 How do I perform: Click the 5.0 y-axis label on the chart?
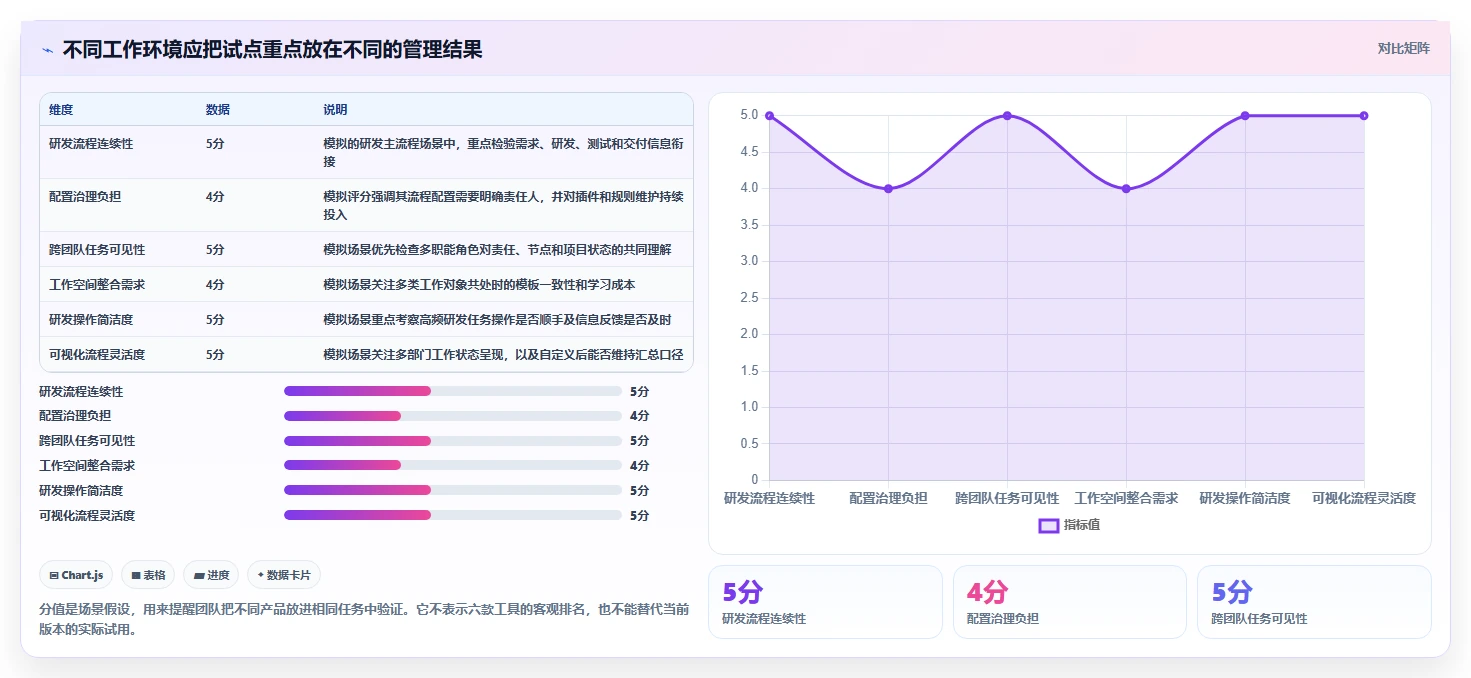point(749,115)
